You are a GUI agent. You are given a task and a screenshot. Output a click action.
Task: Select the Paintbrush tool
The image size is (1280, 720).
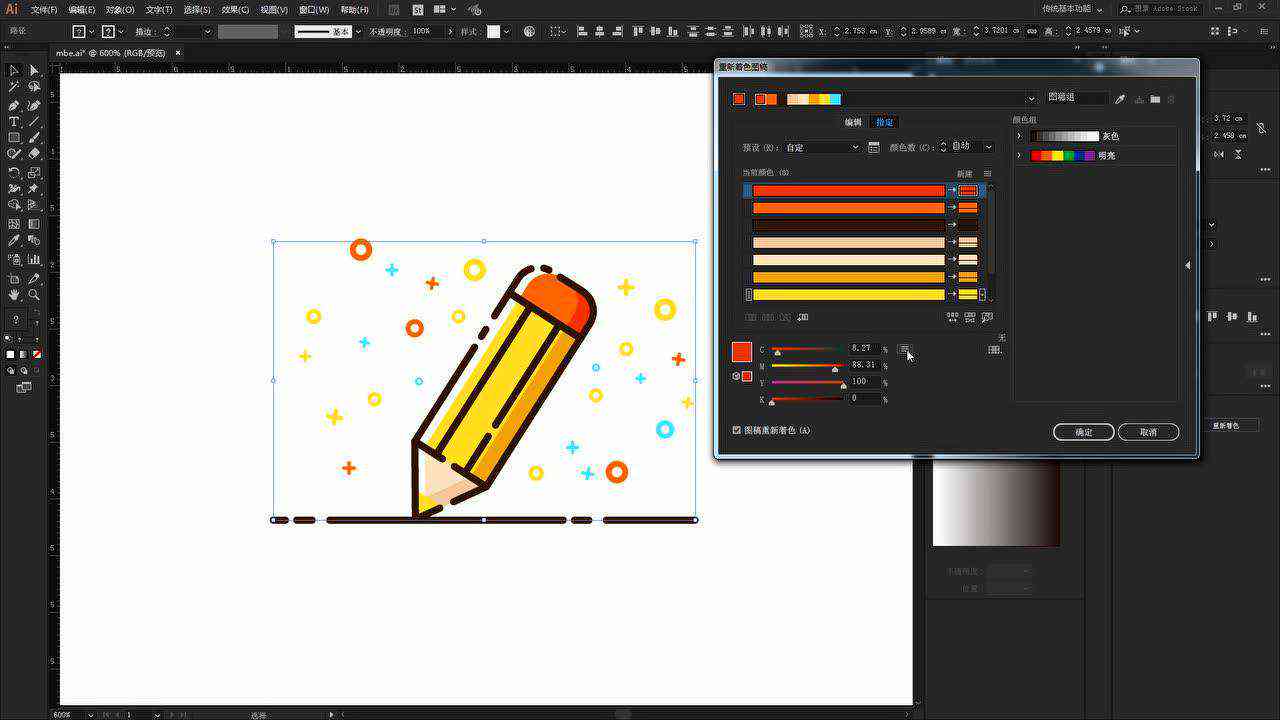[x=34, y=138]
